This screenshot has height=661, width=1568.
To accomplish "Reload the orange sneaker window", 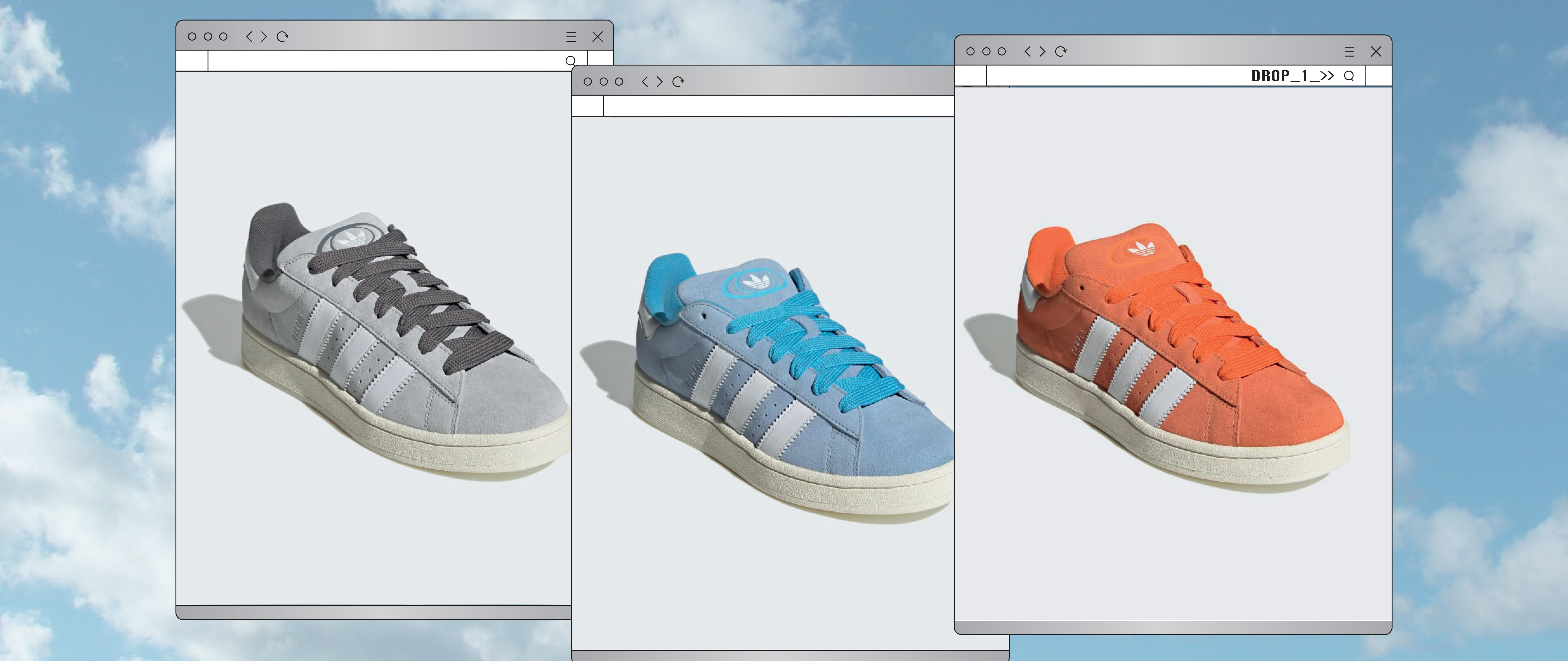I will coord(1061,52).
